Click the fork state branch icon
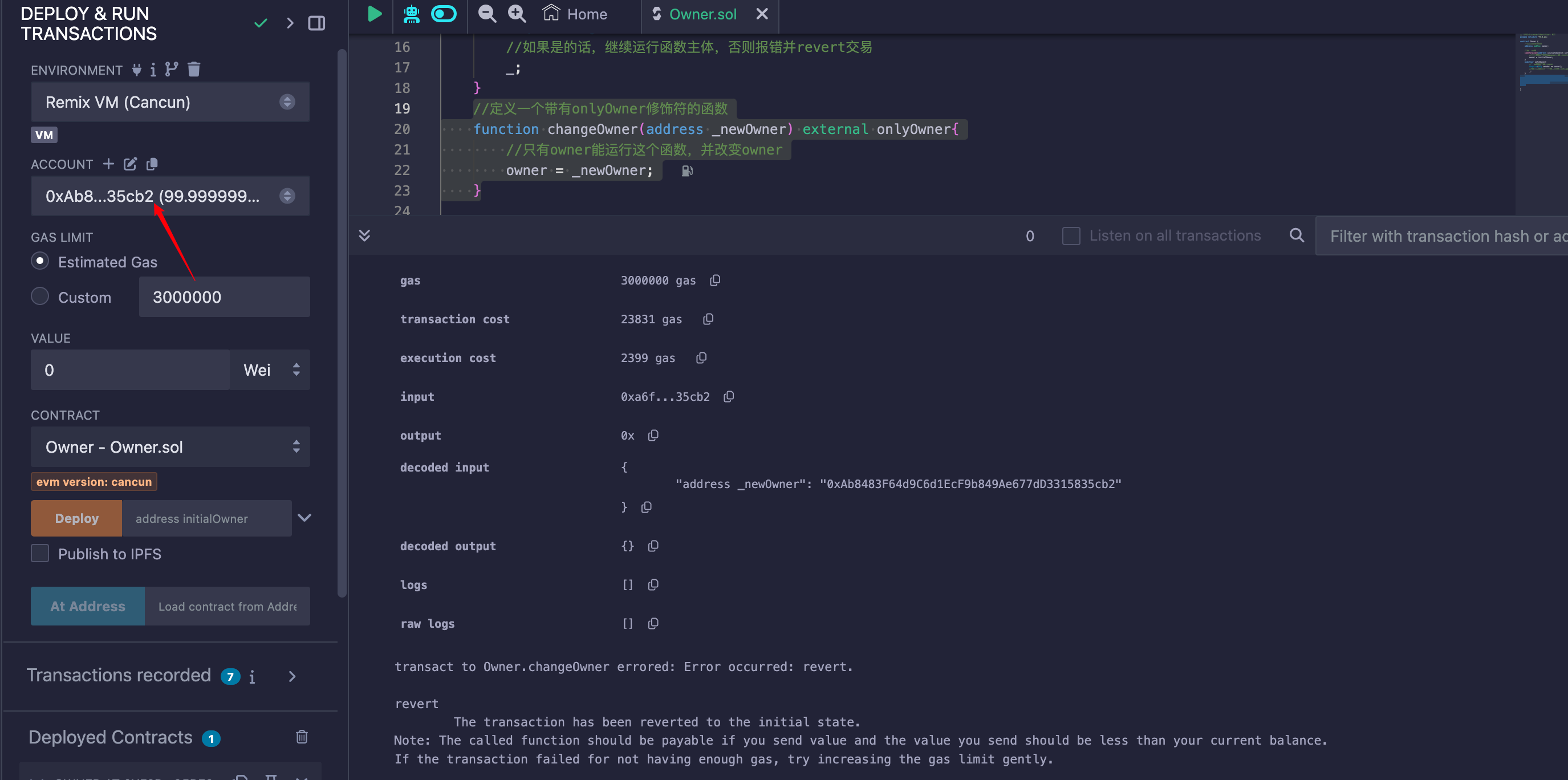The width and height of the screenshot is (1568, 780). 172,70
